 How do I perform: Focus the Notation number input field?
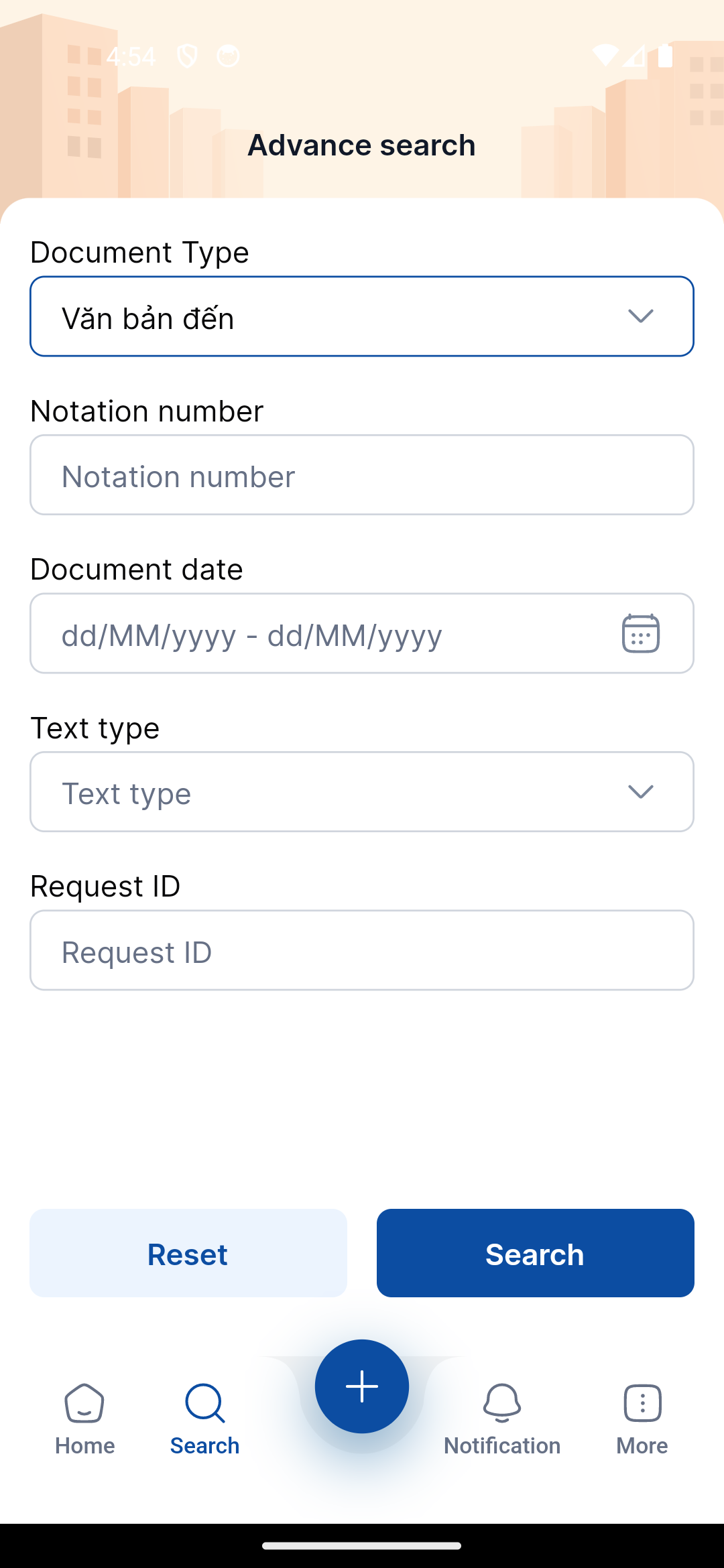pyautogui.click(x=362, y=475)
